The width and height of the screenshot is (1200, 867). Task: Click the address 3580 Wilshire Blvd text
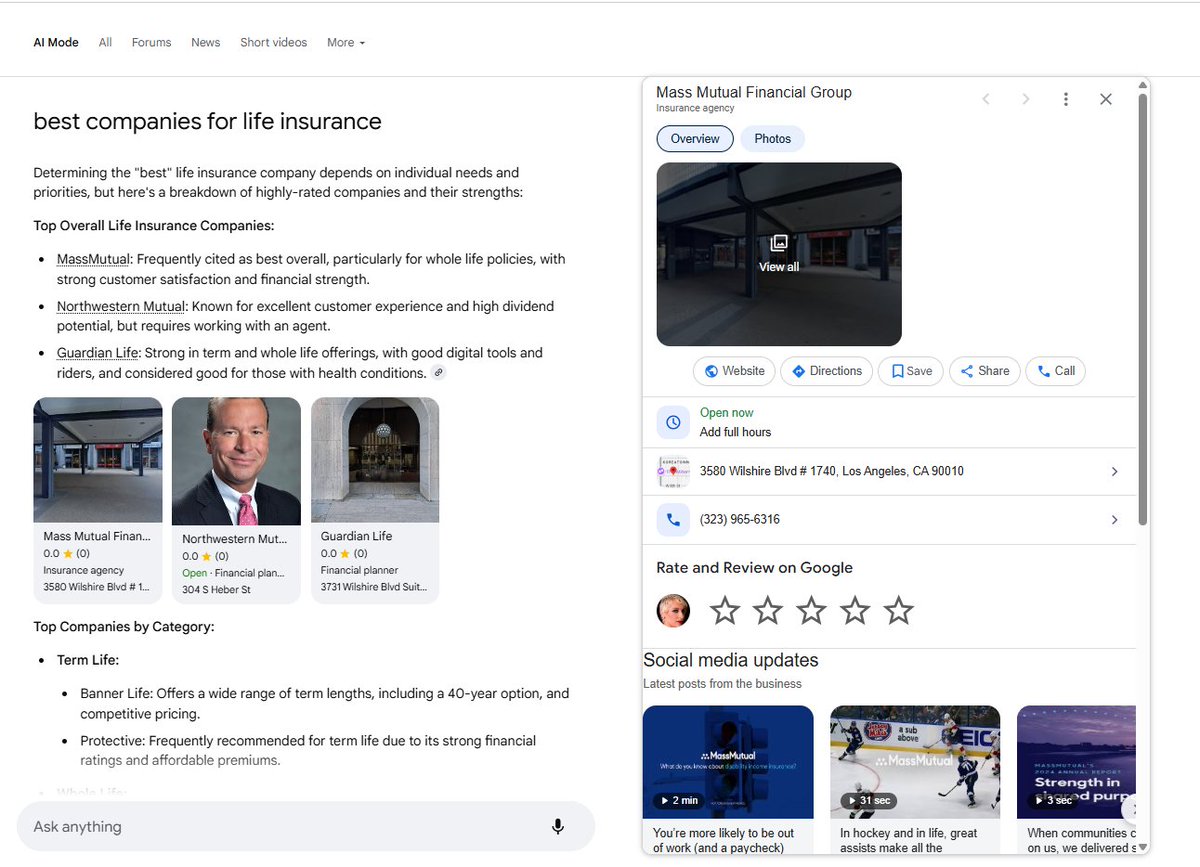pos(832,471)
